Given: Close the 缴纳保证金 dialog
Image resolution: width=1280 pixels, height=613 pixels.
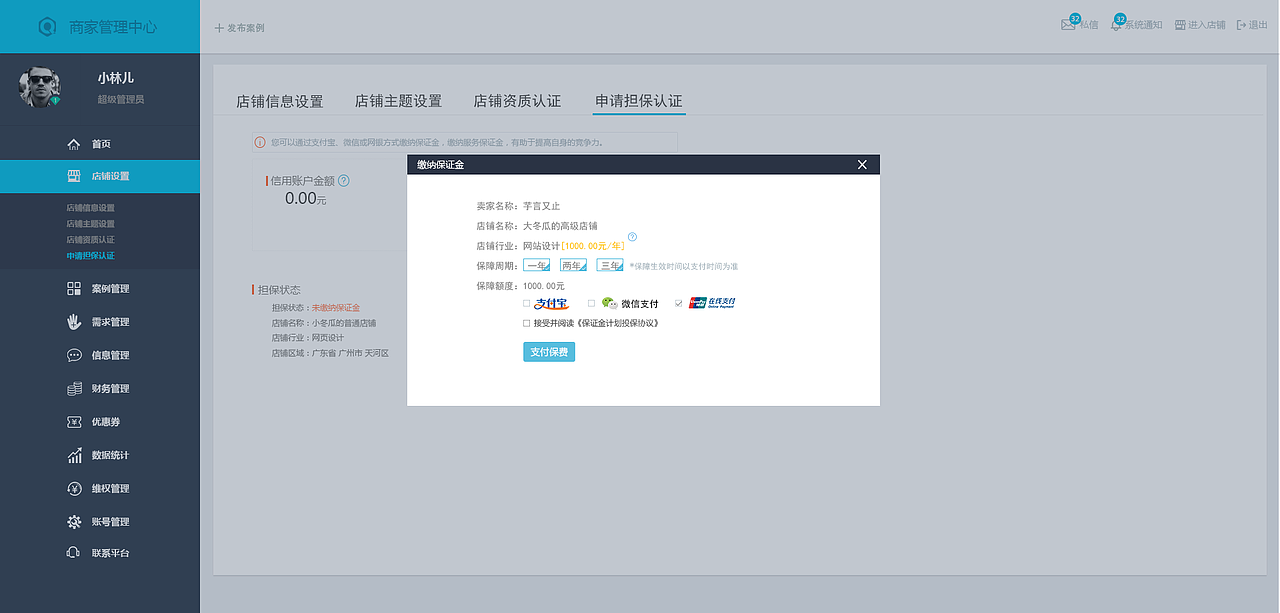Looking at the screenshot, I should point(862,165).
